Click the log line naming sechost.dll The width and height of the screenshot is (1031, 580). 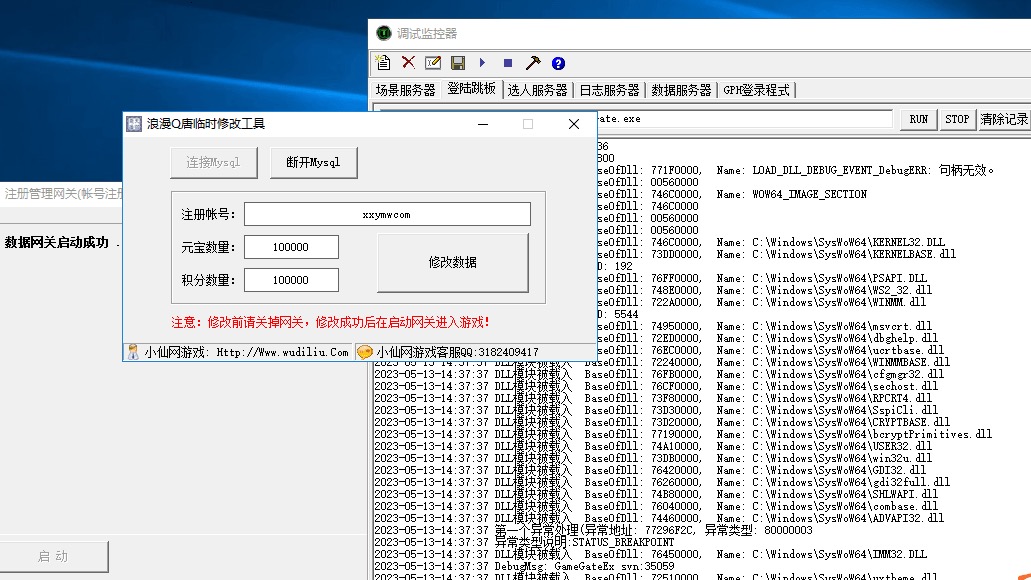tap(656, 386)
